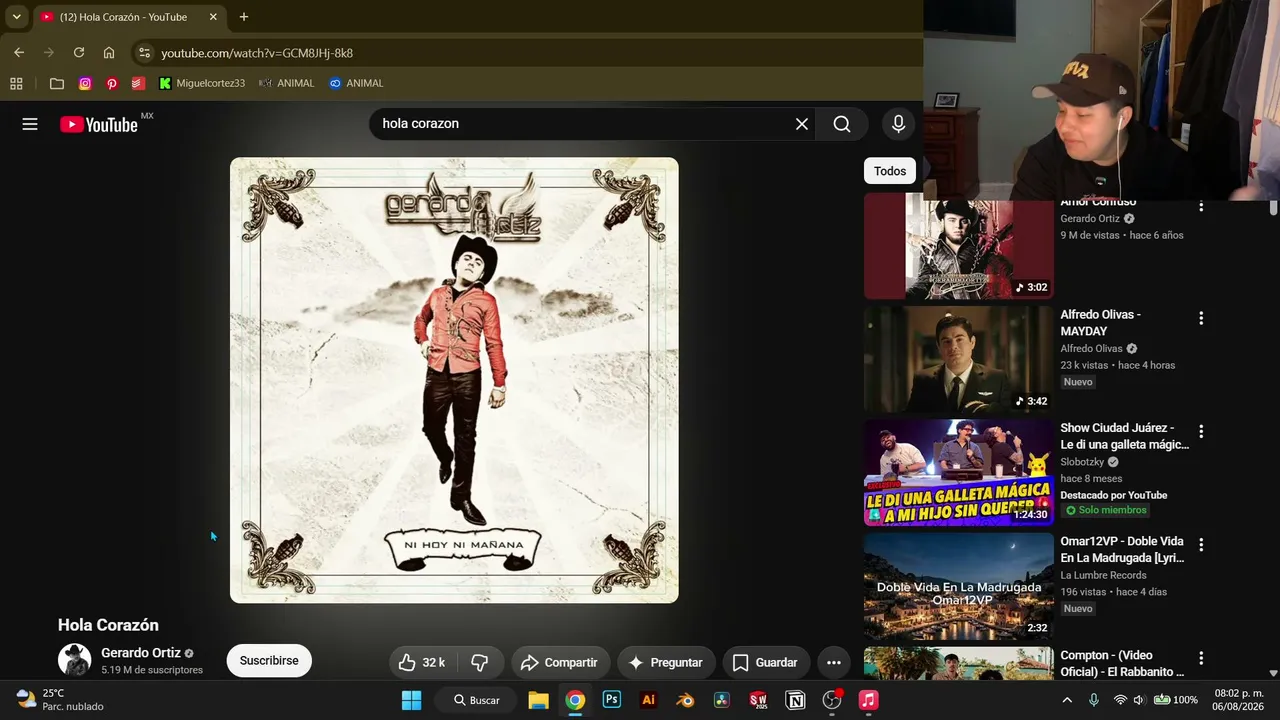The height and width of the screenshot is (720, 1280).
Task: Open the Wi-Fi network icon in tray
Action: click(1120, 700)
